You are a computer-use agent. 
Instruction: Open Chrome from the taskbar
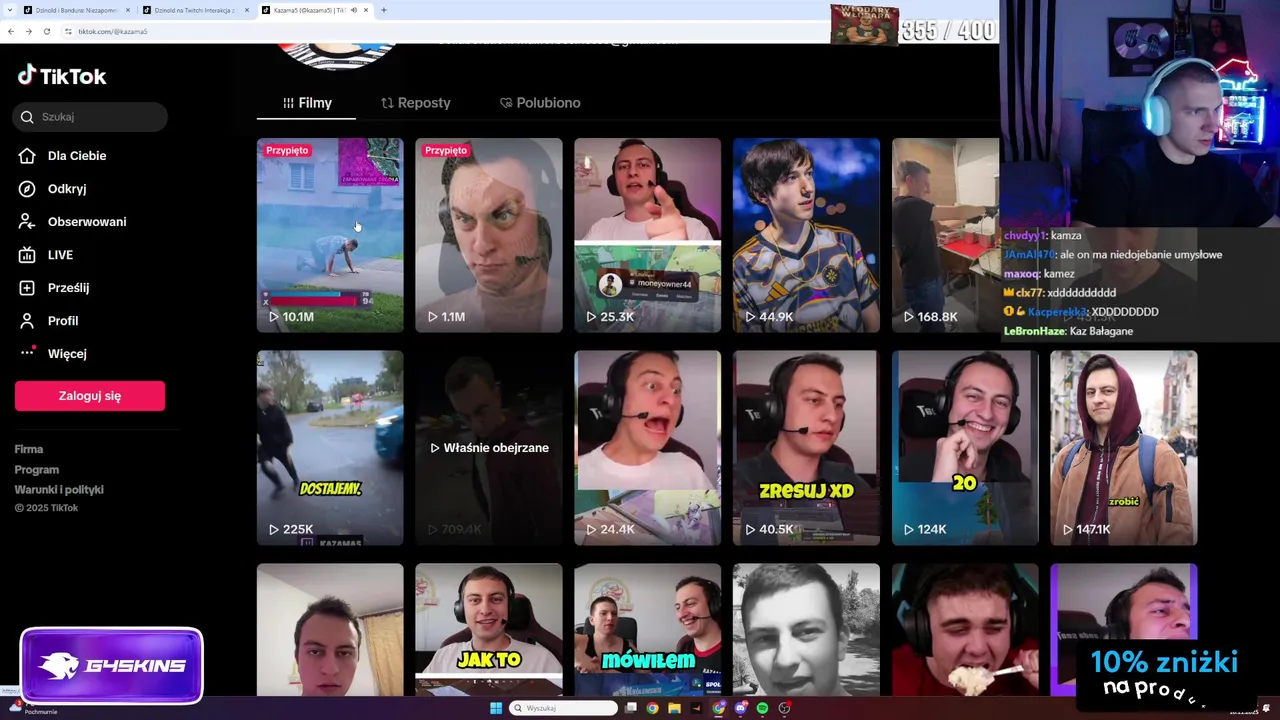click(652, 708)
